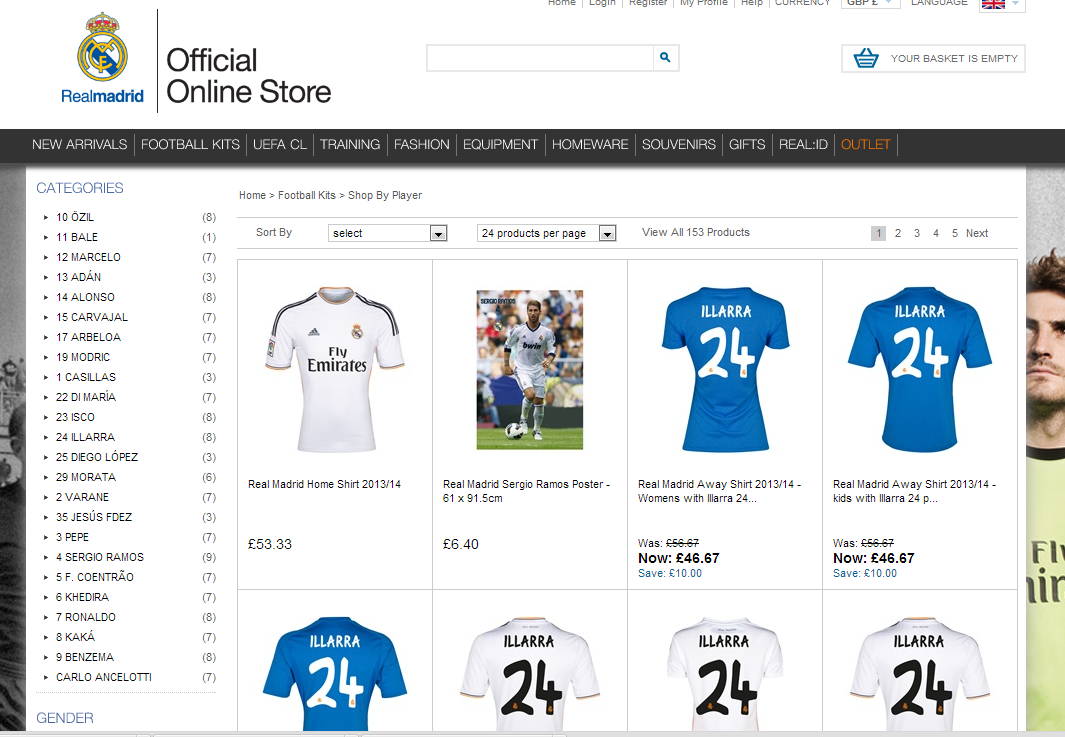The image size is (1065, 737).
Task: Open the HOMEWARE menu
Action: coord(590,145)
